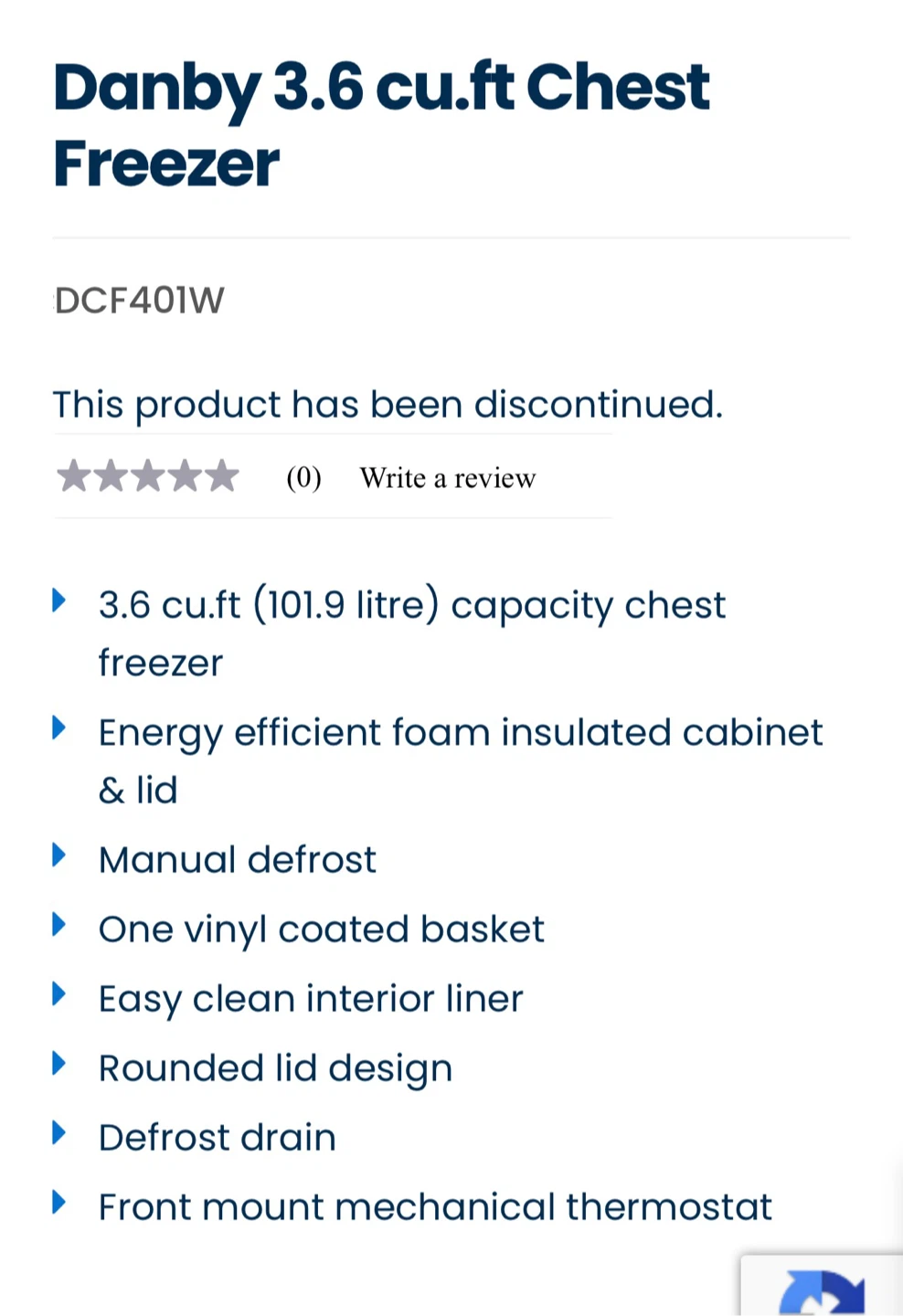Click the Front mount mechanical thermostat text
This screenshot has width=903, height=1316.
pyautogui.click(x=435, y=1207)
